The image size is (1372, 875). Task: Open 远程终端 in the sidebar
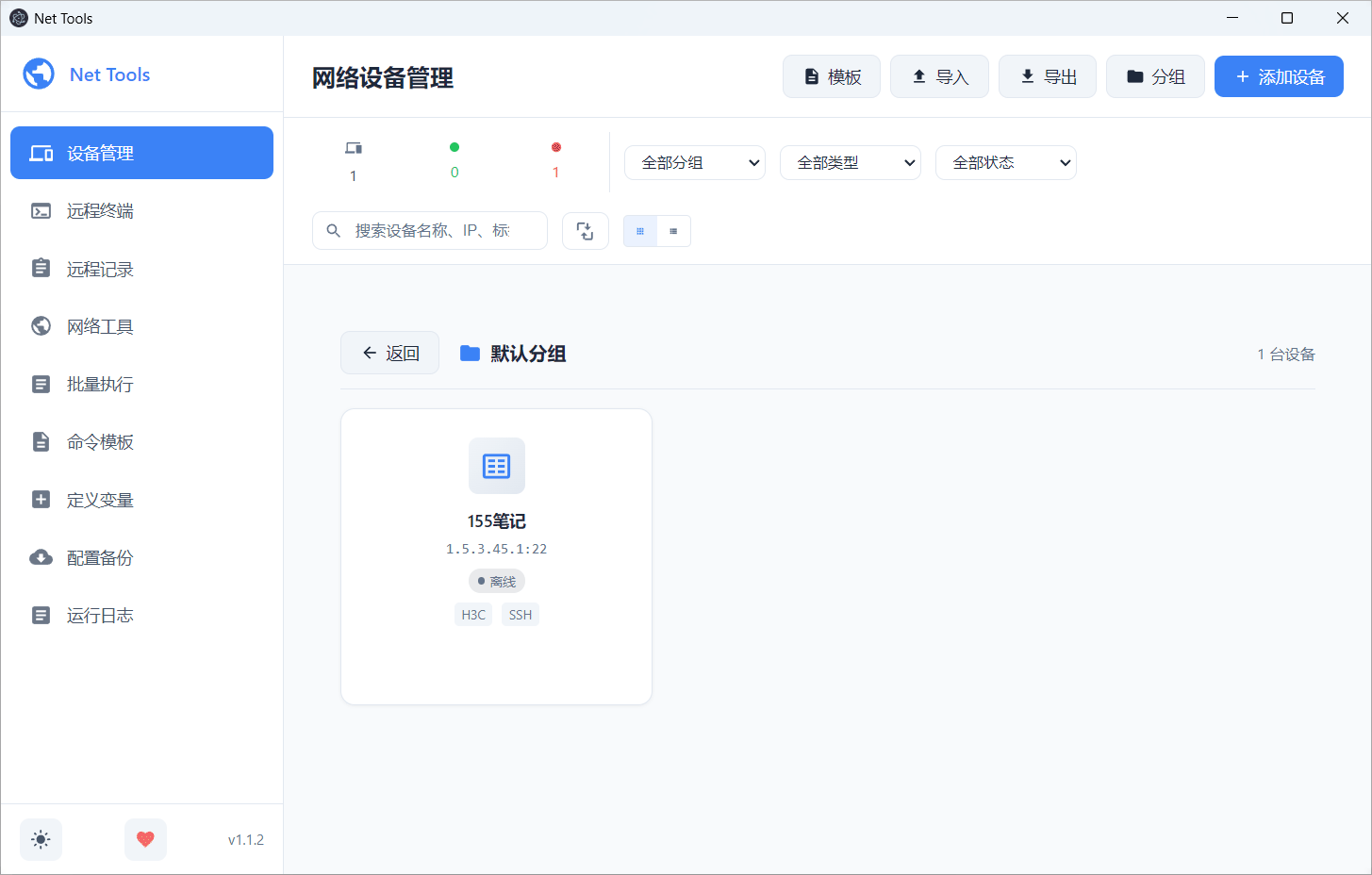coord(100,211)
